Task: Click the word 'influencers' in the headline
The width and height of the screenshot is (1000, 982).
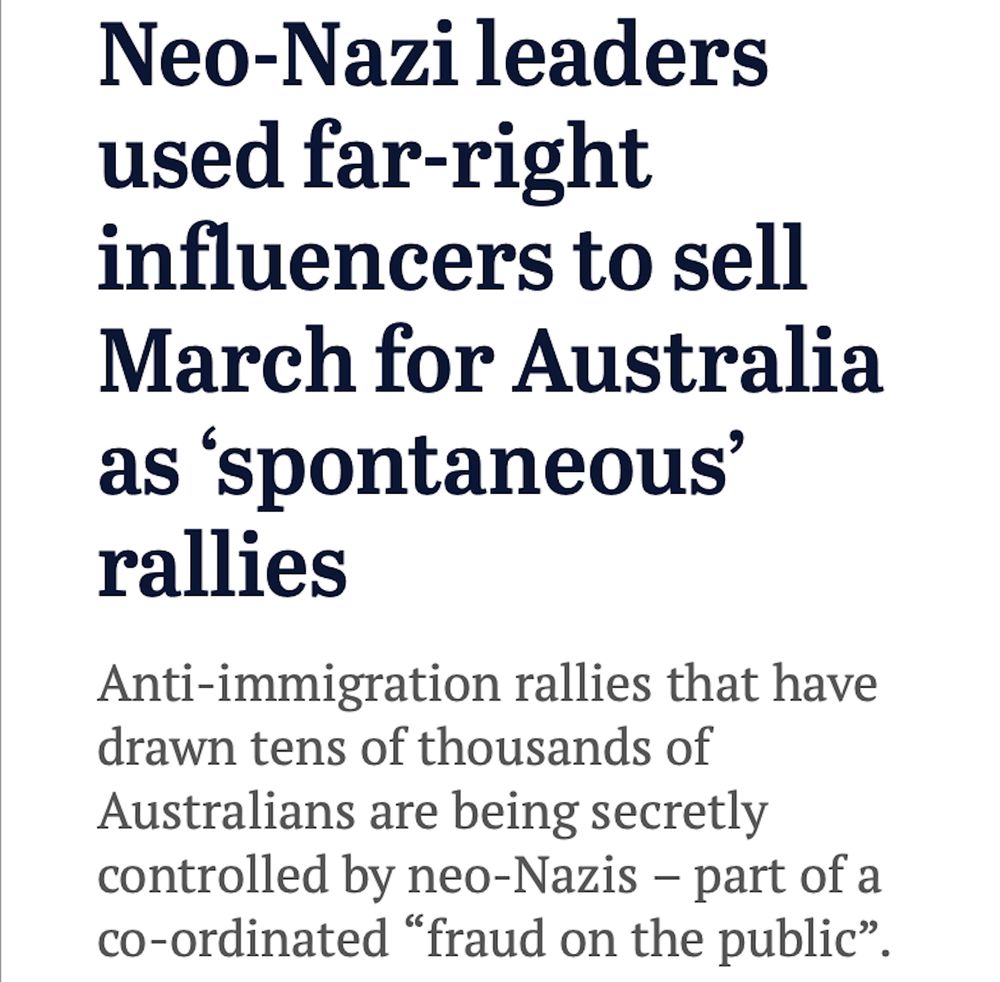Action: [326, 259]
